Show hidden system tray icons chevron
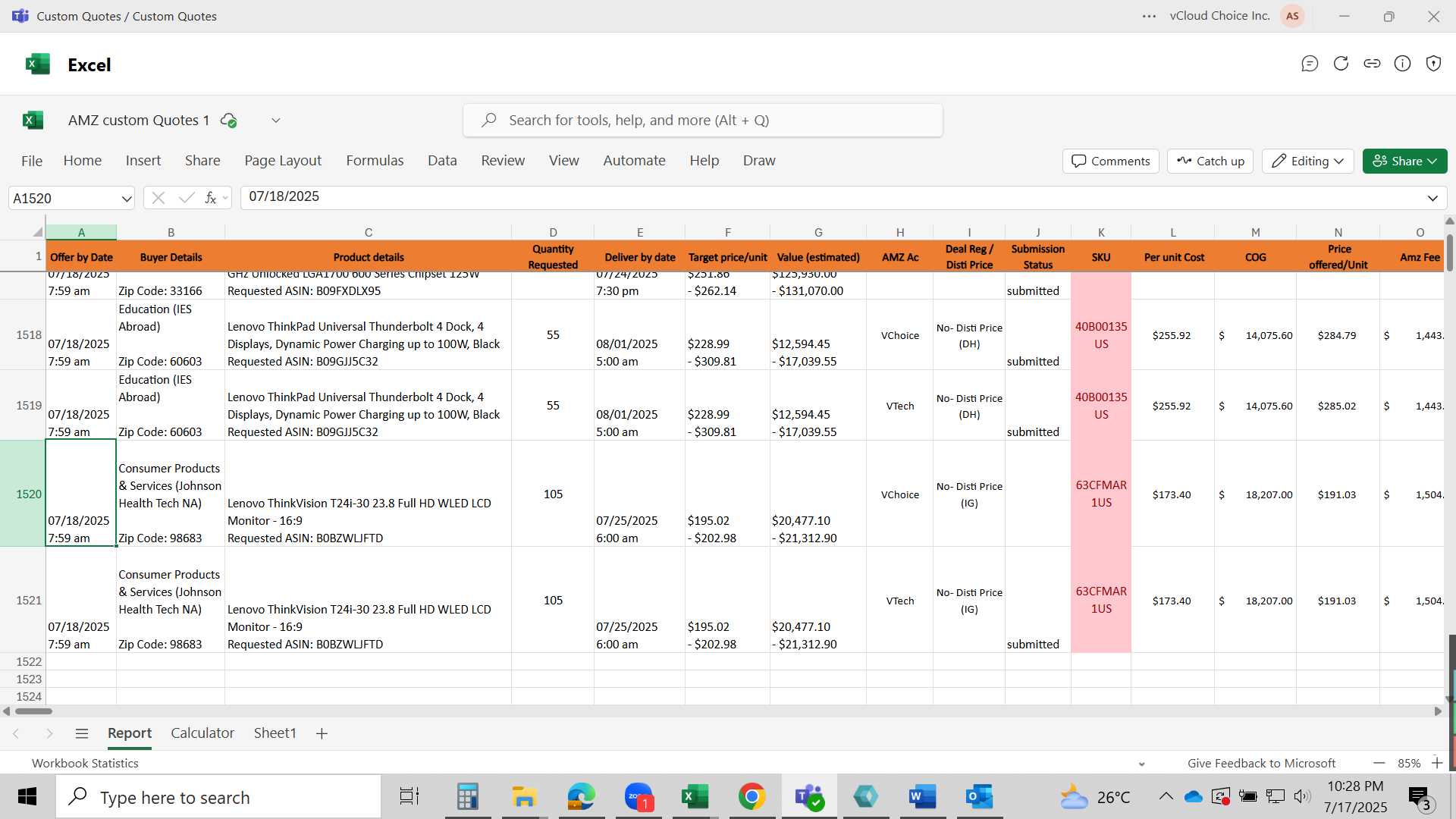 [1166, 796]
